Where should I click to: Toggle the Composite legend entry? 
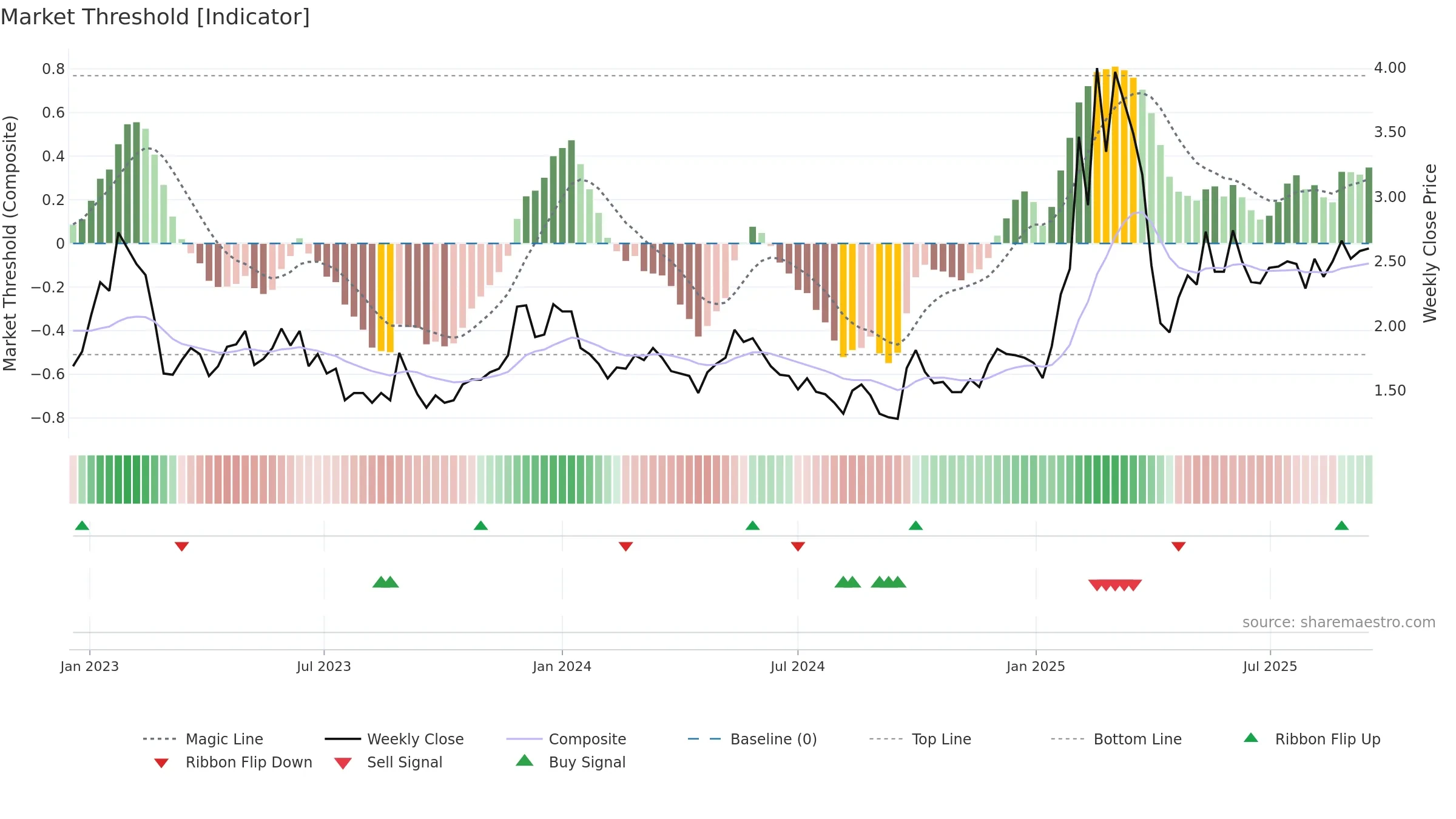coord(566,739)
